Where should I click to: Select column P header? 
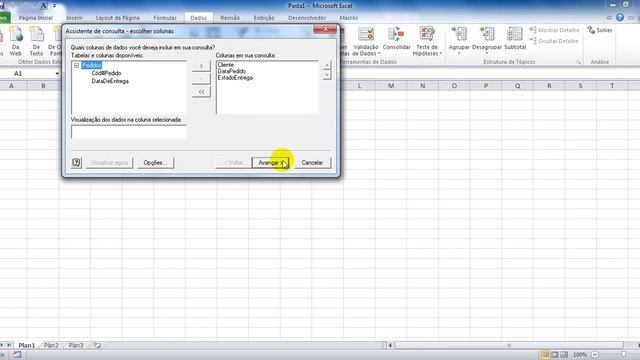[x=486, y=86]
